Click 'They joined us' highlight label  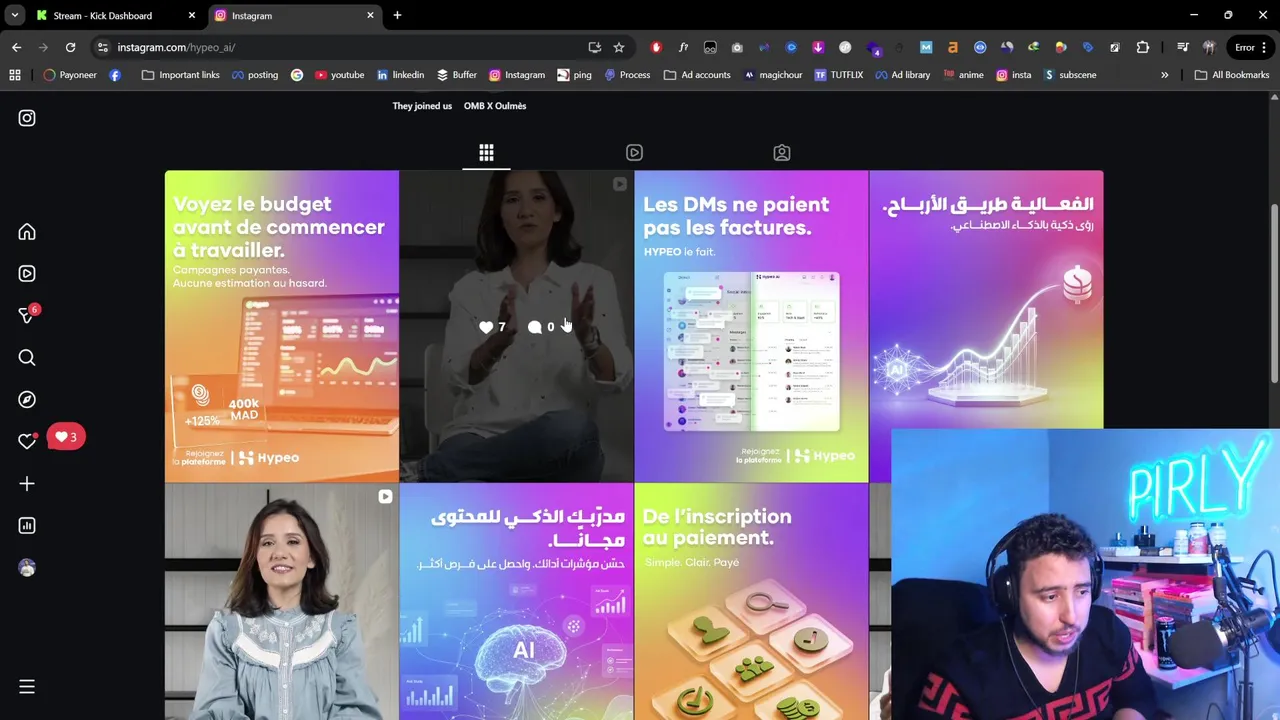[x=422, y=106]
